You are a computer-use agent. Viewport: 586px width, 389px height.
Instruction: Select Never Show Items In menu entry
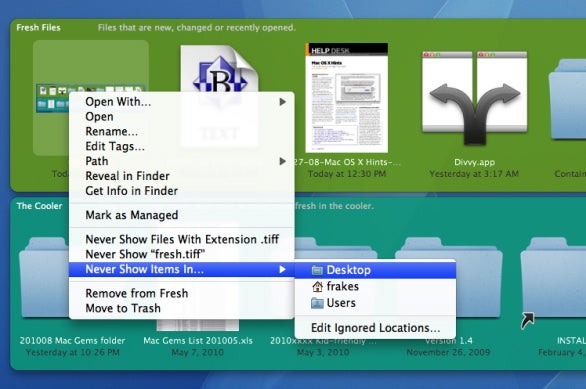[182, 269]
